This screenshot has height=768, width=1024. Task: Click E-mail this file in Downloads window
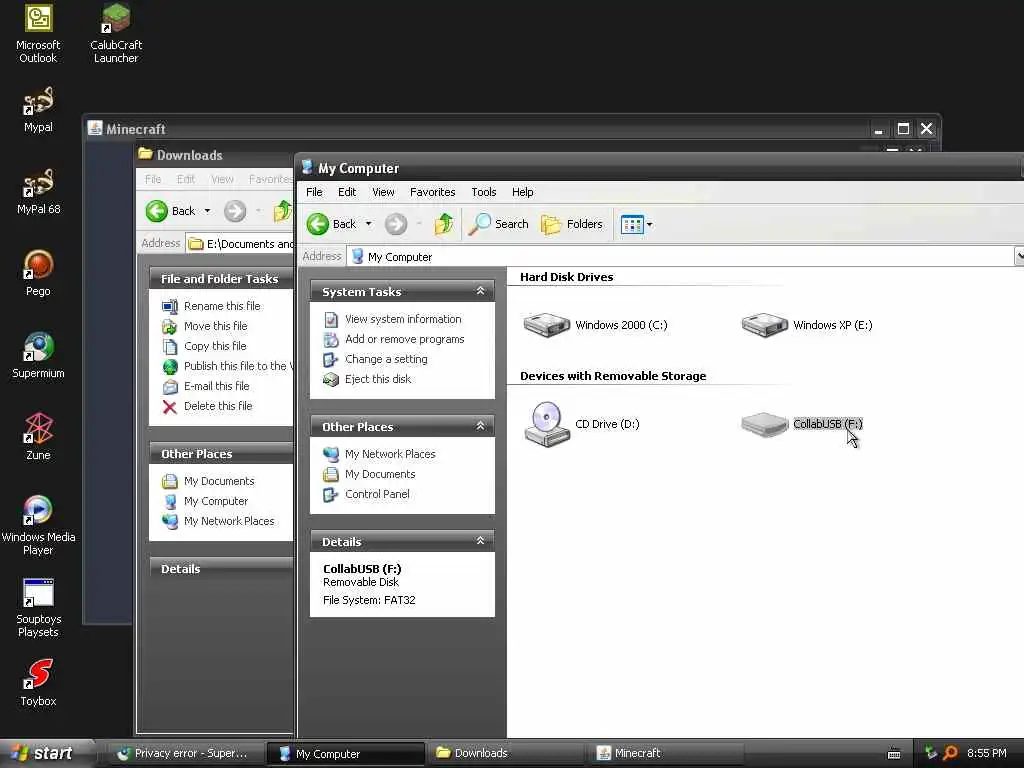pos(216,386)
